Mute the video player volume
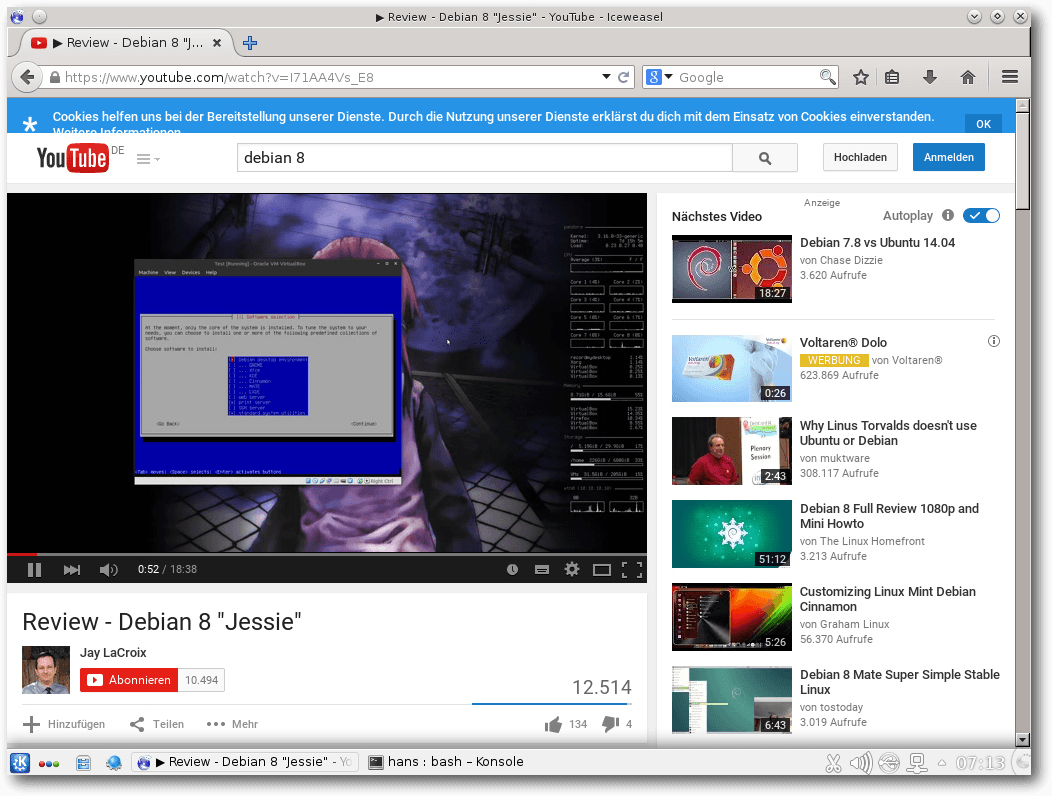 click(x=108, y=570)
